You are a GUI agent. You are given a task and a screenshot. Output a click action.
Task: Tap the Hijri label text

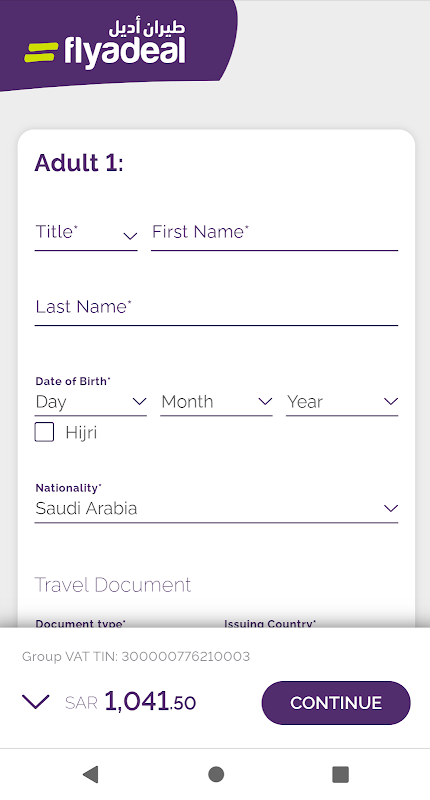[x=81, y=433]
